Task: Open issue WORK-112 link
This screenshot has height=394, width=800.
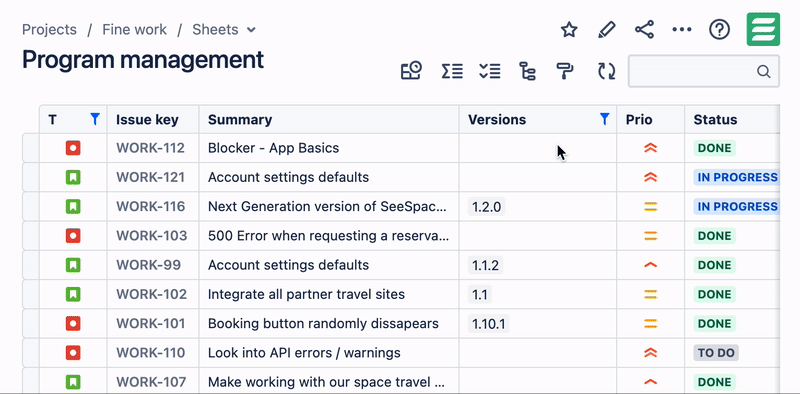Action: [x=151, y=148]
